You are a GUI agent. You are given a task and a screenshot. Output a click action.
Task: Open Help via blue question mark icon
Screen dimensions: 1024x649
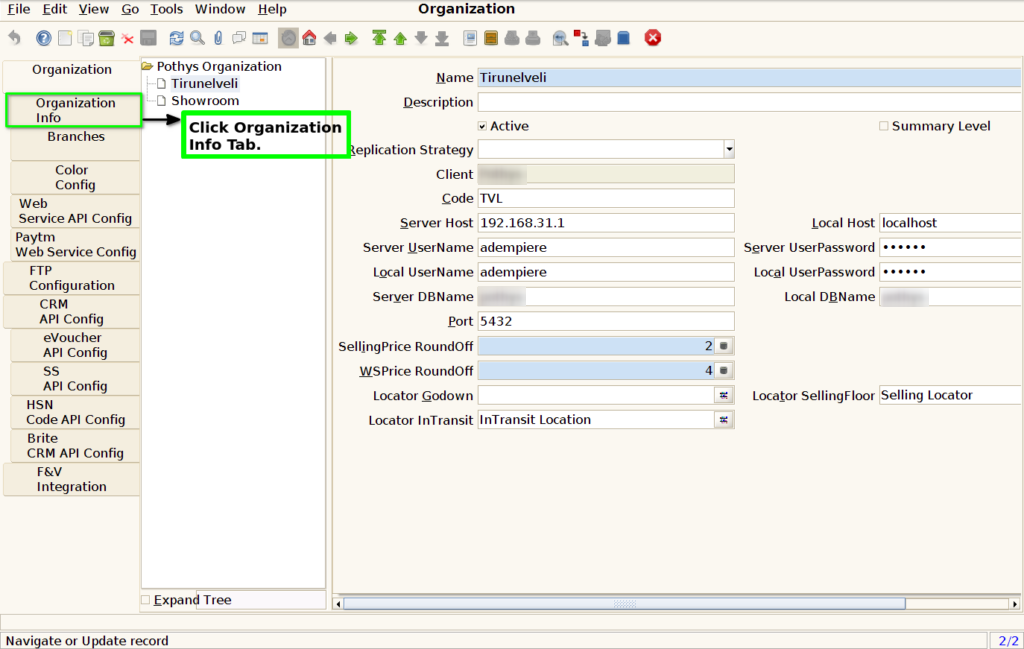(x=43, y=38)
